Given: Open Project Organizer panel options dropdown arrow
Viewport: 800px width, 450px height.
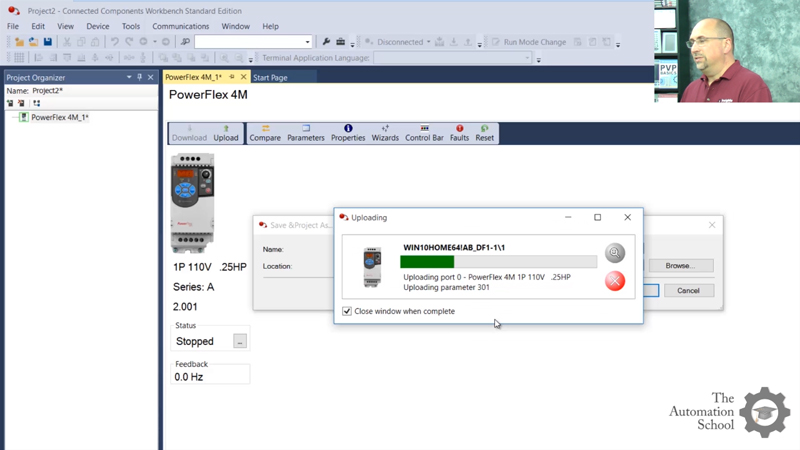Looking at the screenshot, I should (x=128, y=77).
